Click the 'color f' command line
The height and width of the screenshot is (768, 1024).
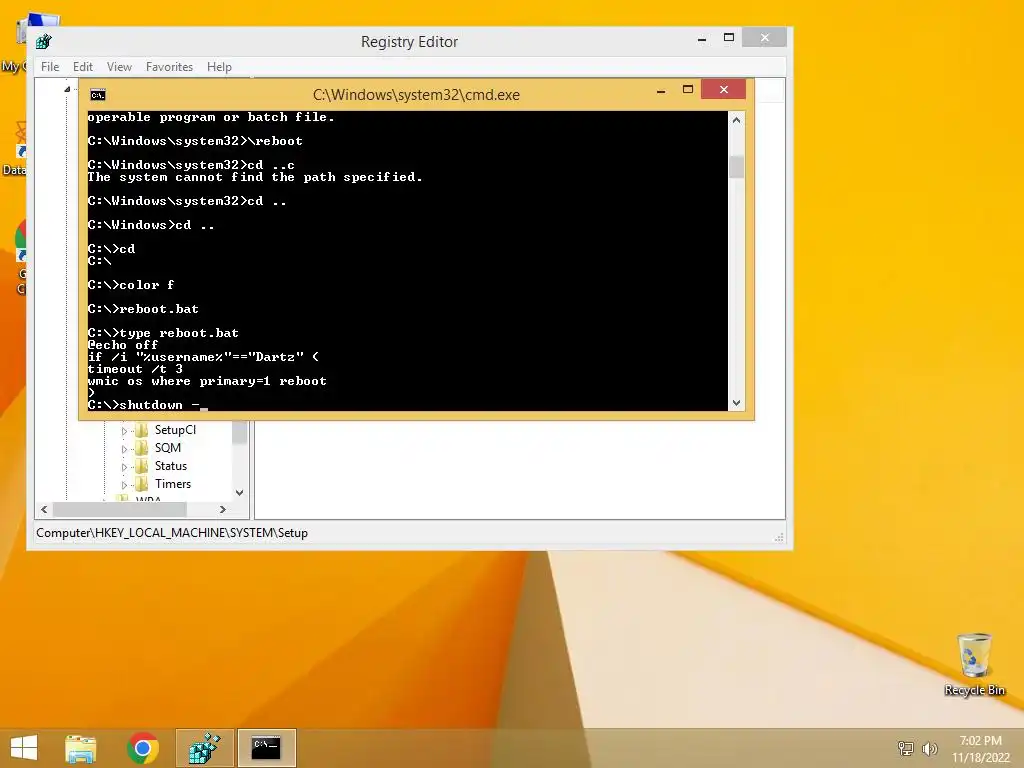click(x=131, y=285)
